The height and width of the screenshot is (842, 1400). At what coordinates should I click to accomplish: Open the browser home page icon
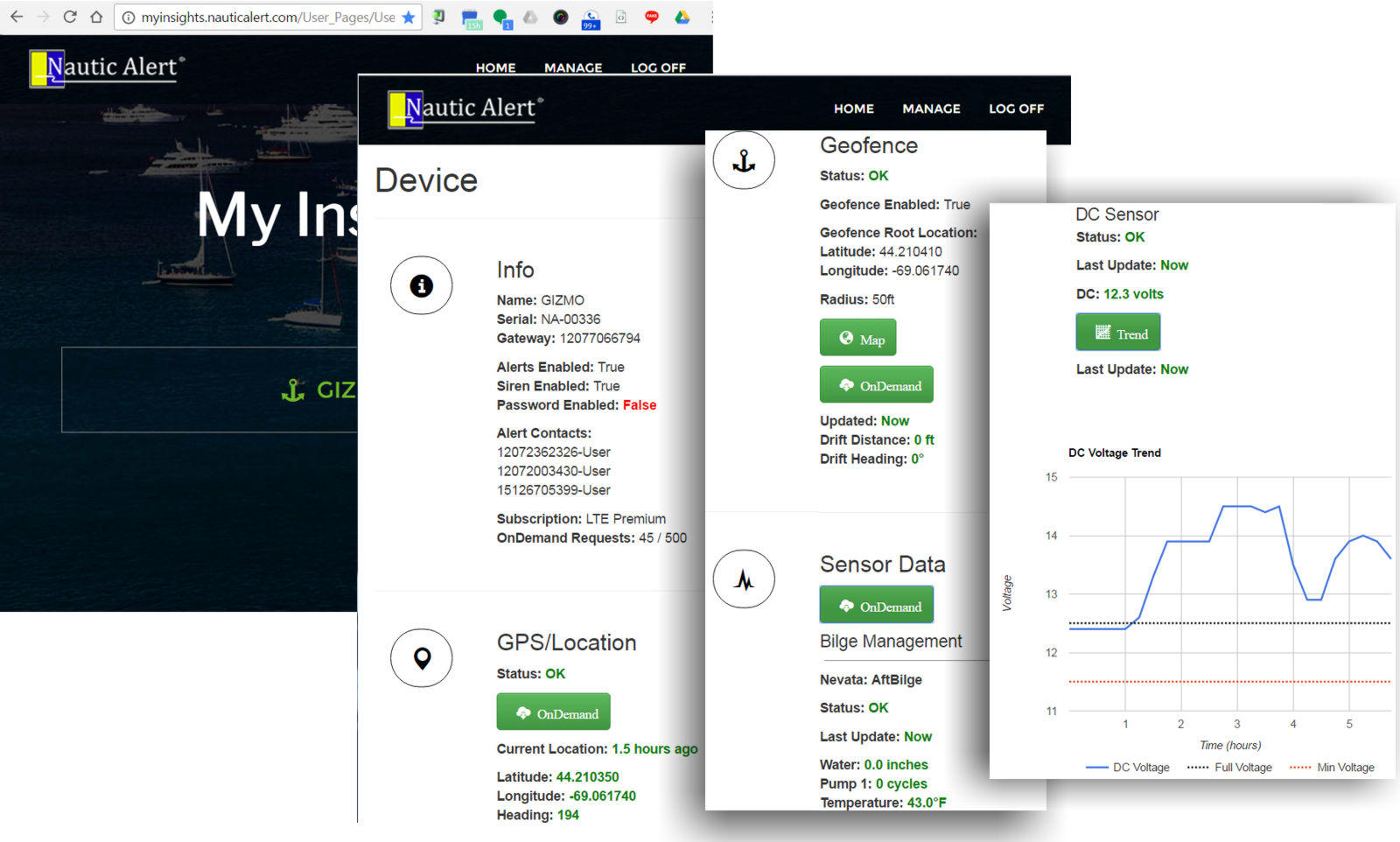(96, 17)
